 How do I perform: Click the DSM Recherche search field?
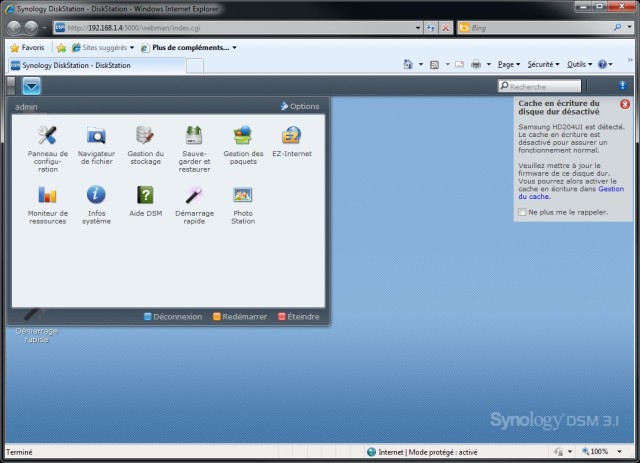click(x=539, y=86)
